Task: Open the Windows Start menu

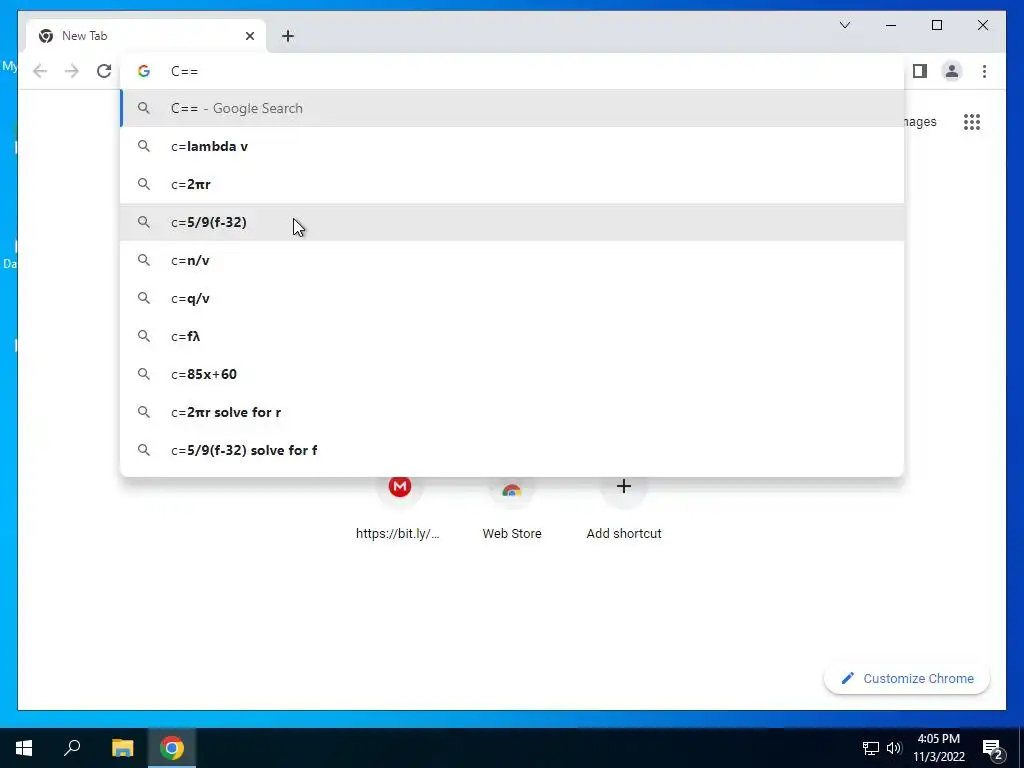Action: click(x=24, y=748)
